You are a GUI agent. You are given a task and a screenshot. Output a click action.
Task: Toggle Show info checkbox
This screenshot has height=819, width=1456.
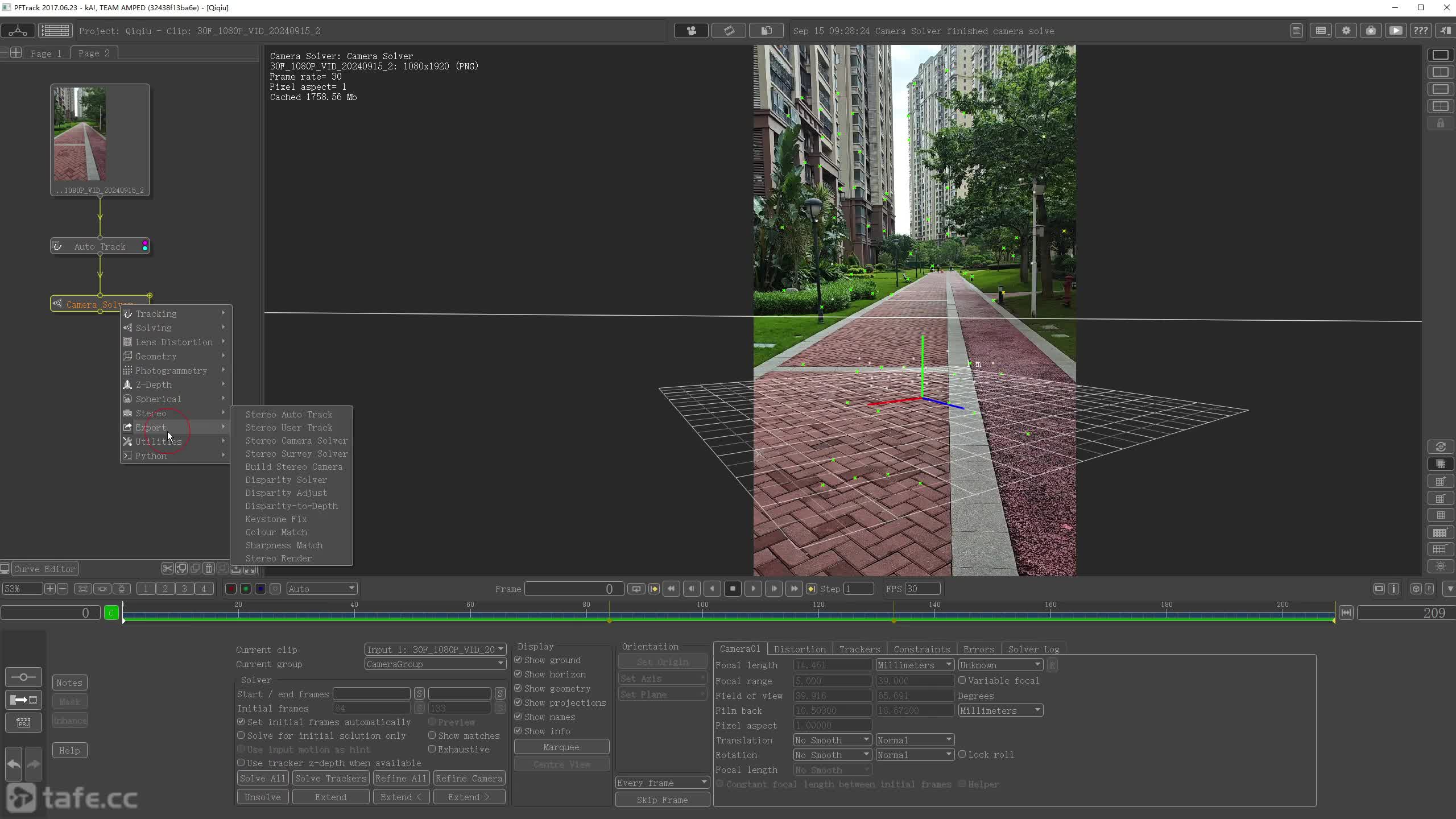(x=518, y=731)
